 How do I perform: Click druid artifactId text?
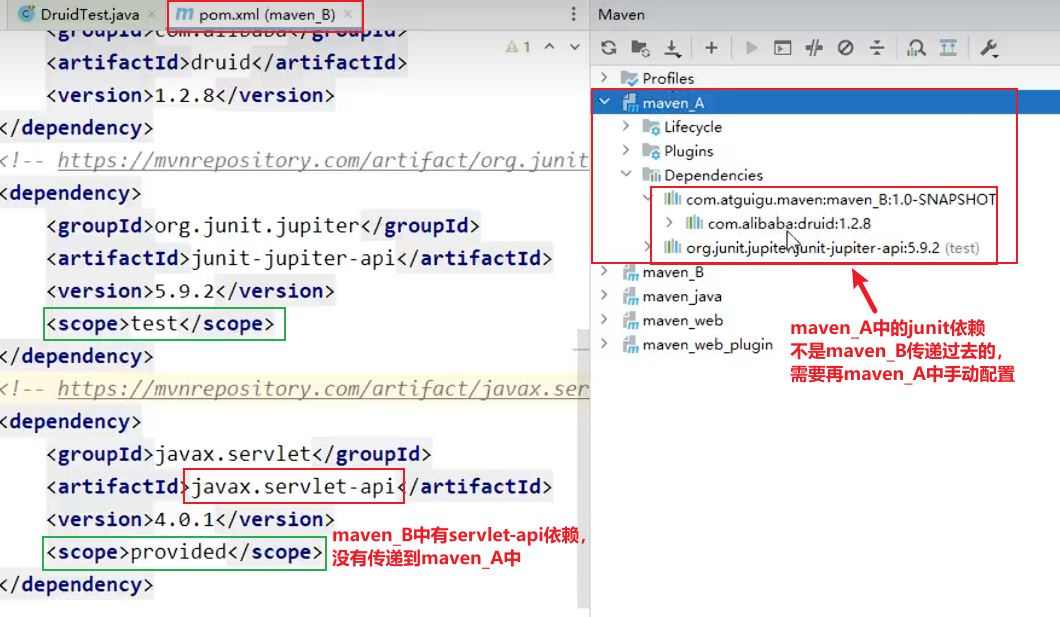click(221, 63)
